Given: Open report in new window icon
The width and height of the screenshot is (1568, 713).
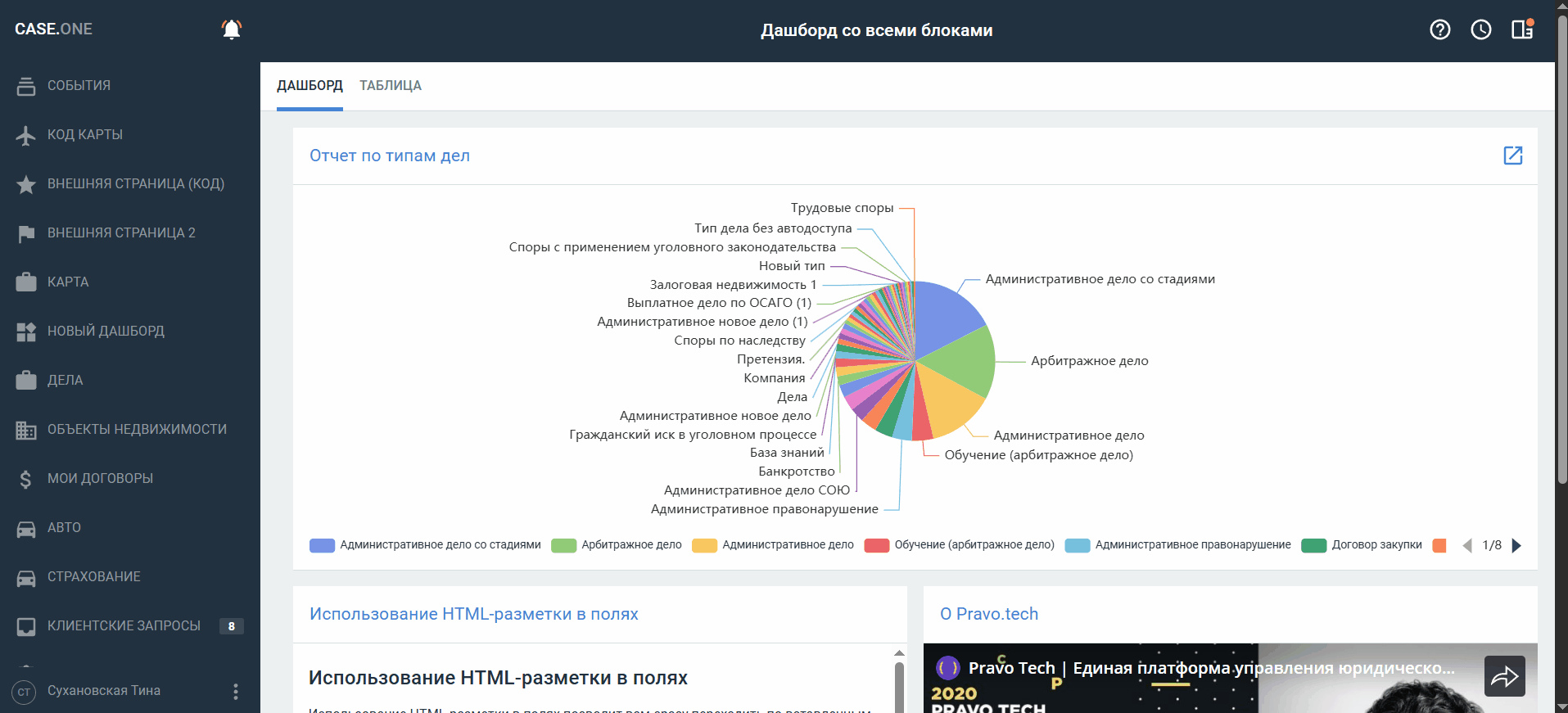Looking at the screenshot, I should point(1513,156).
